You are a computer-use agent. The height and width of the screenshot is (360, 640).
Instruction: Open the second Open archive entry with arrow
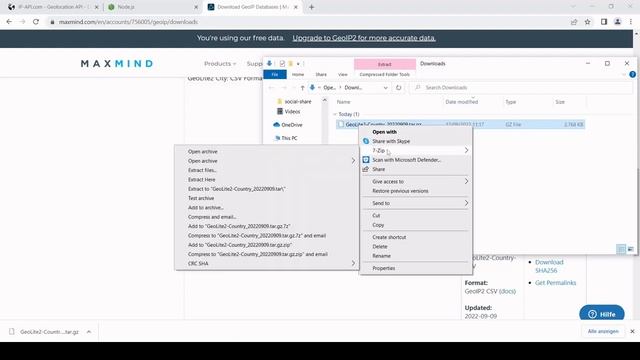click(x=267, y=161)
